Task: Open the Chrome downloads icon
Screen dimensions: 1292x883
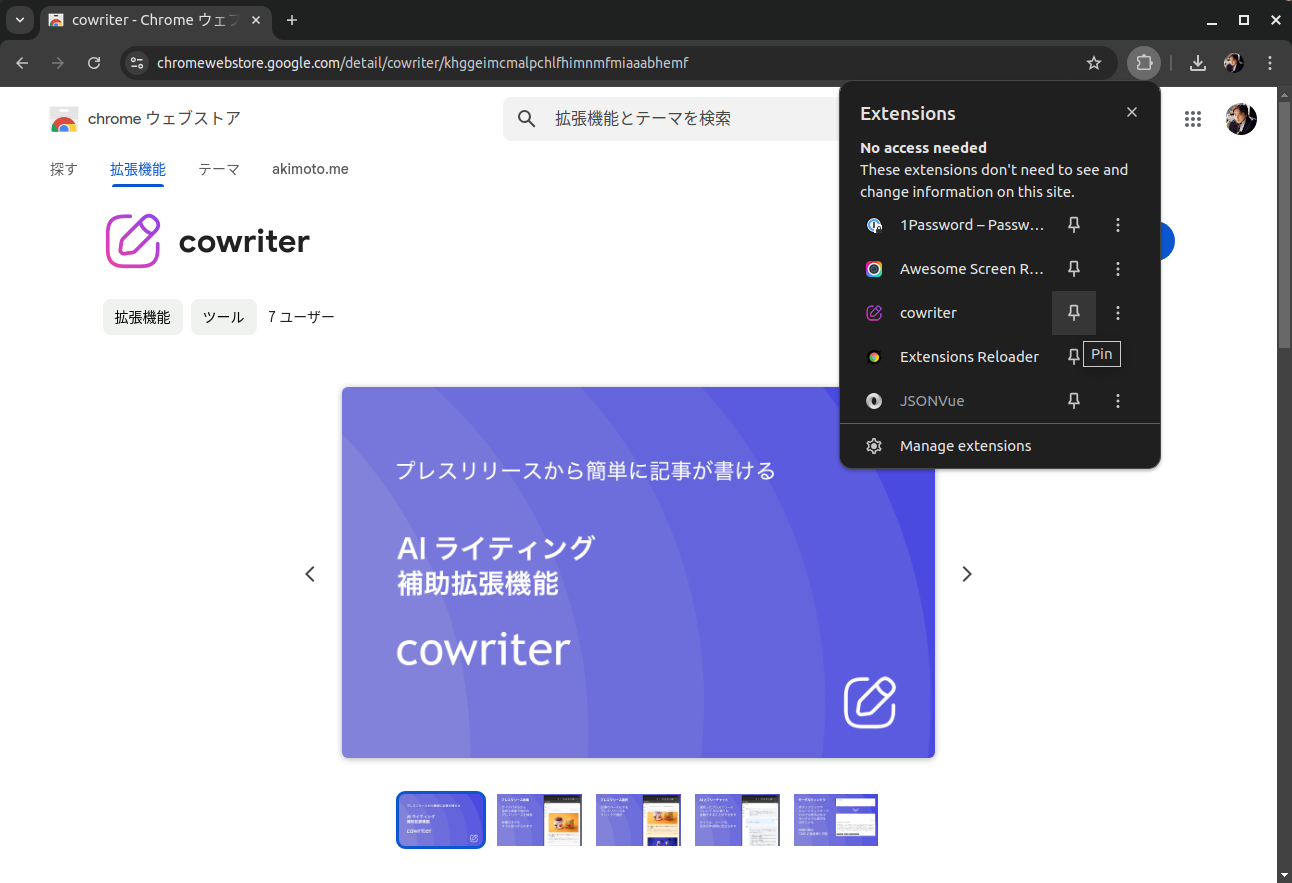Action: pyautogui.click(x=1197, y=63)
